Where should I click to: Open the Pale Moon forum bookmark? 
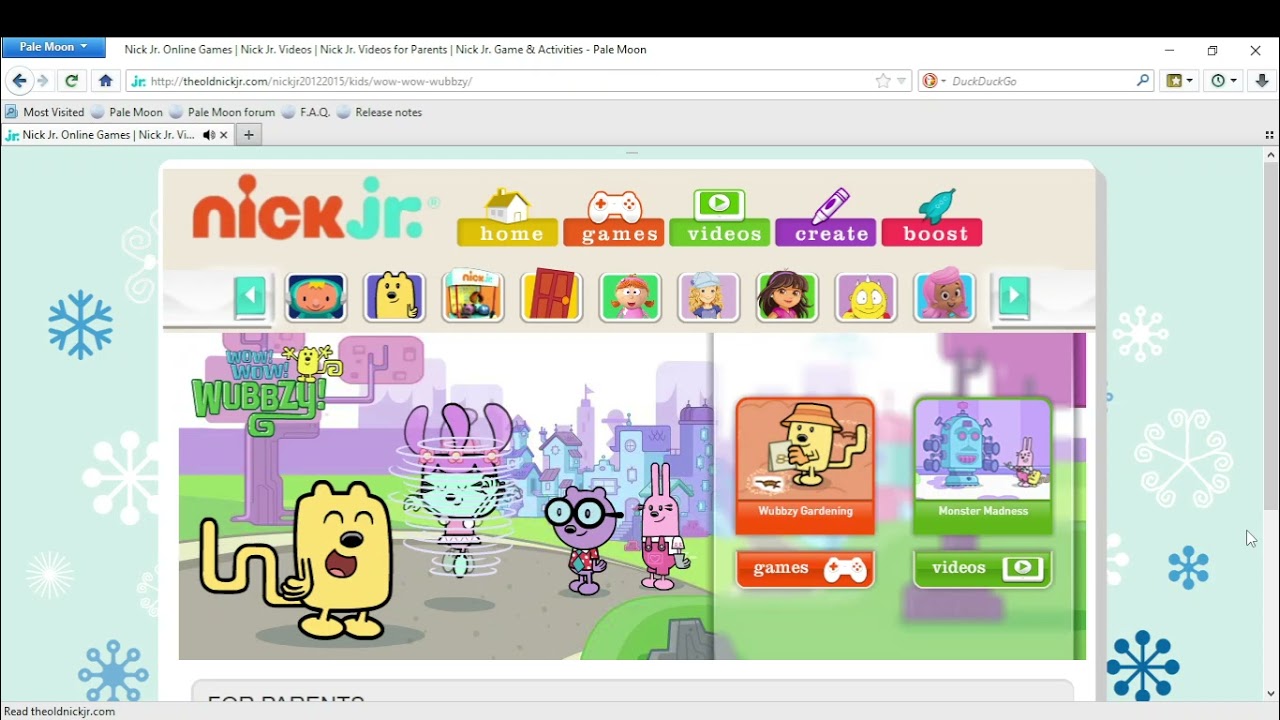pyautogui.click(x=222, y=112)
